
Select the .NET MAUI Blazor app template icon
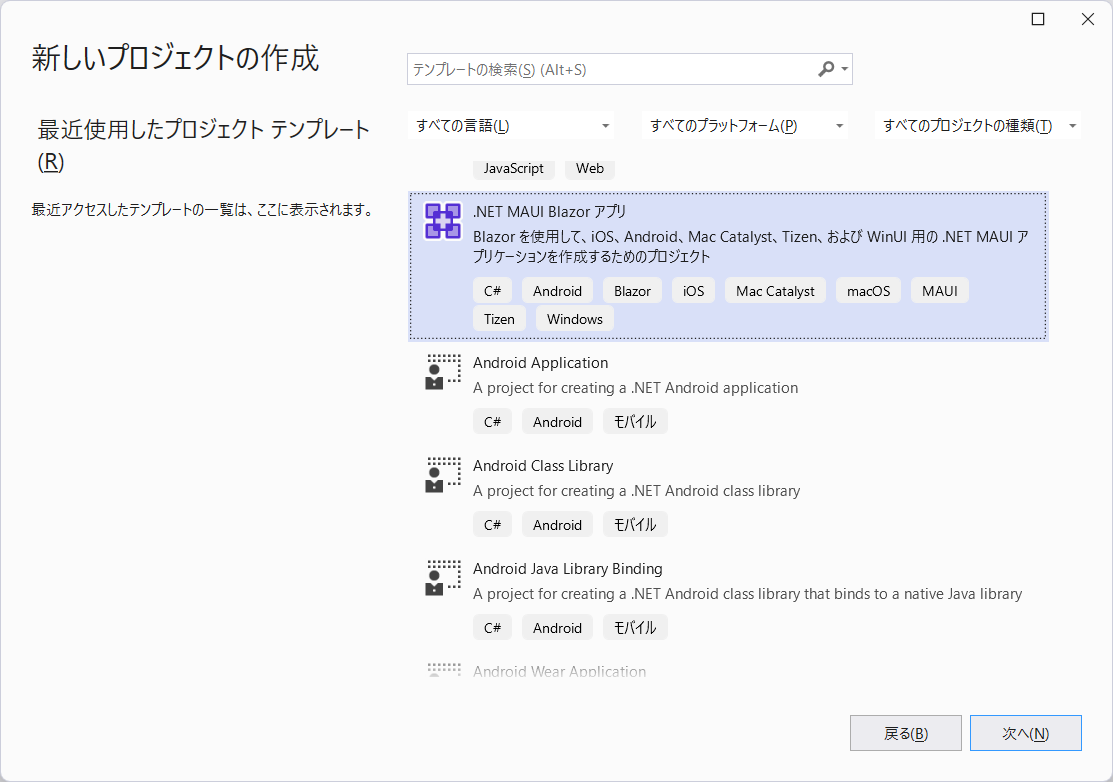coord(443,221)
